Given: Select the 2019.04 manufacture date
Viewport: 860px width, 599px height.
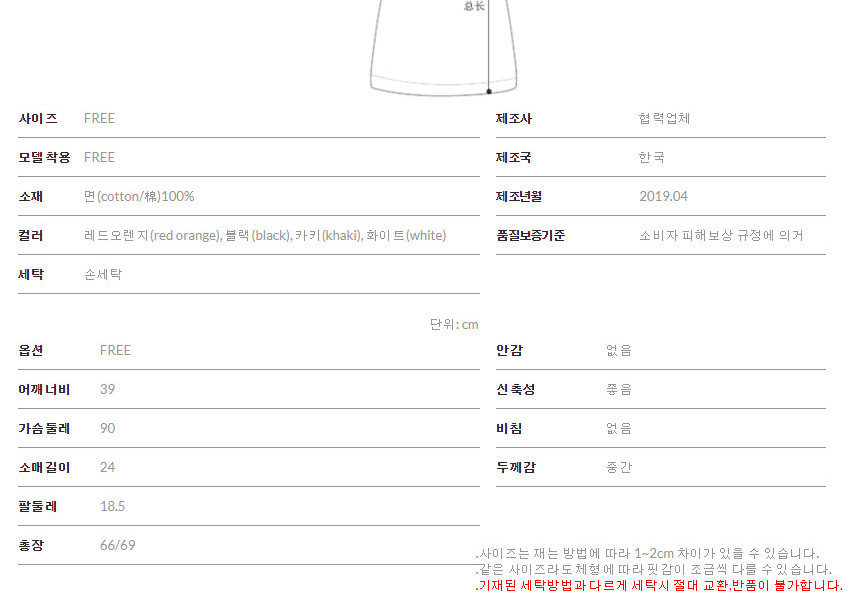Looking at the screenshot, I should click(x=663, y=196).
